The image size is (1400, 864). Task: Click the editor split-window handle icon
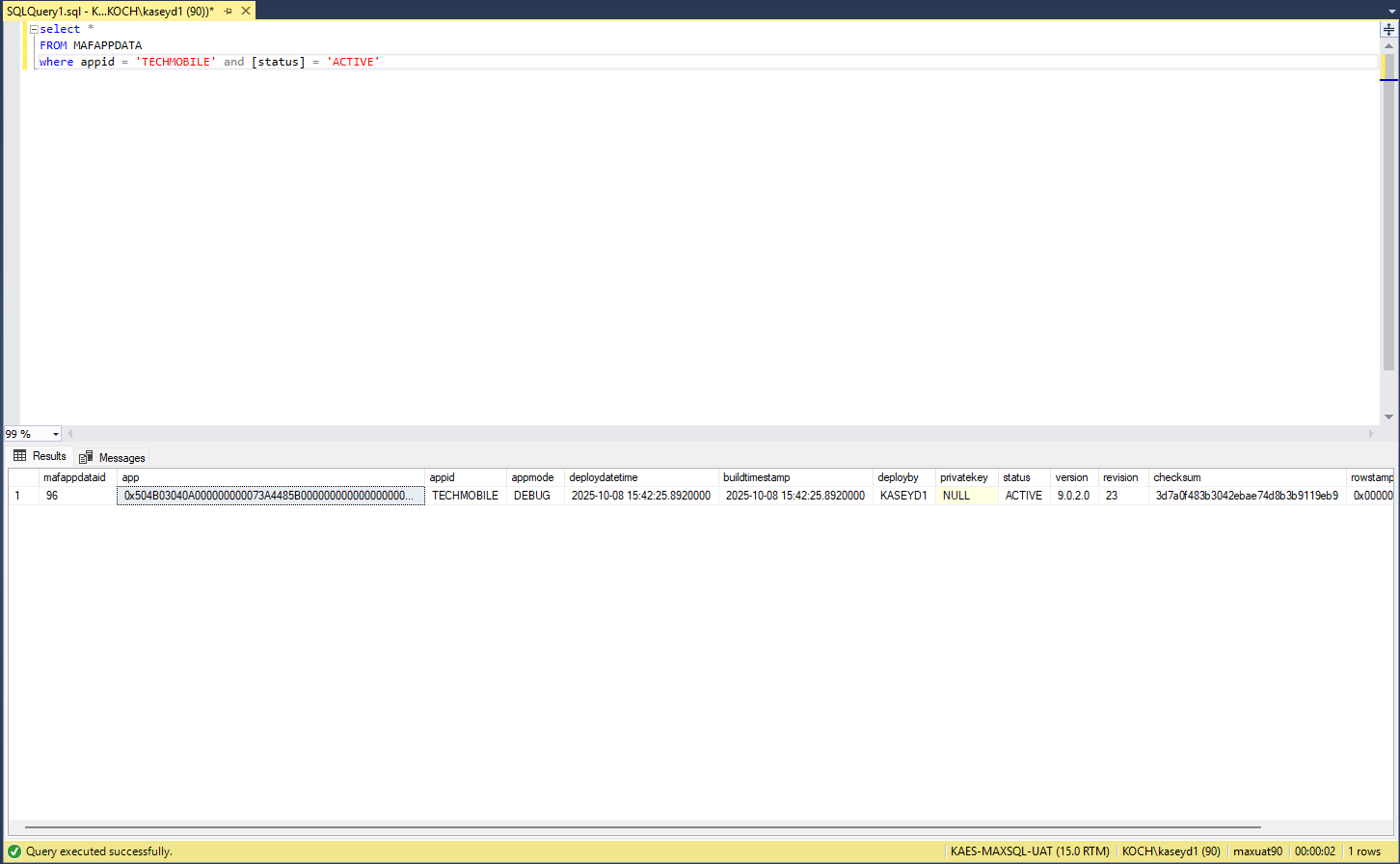click(x=1388, y=30)
